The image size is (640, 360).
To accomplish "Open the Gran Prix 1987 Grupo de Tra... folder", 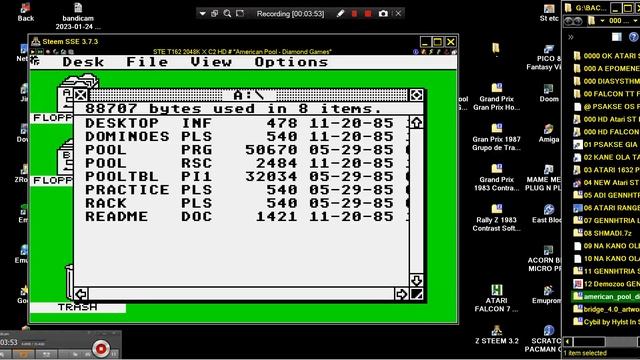I will tap(496, 137).
